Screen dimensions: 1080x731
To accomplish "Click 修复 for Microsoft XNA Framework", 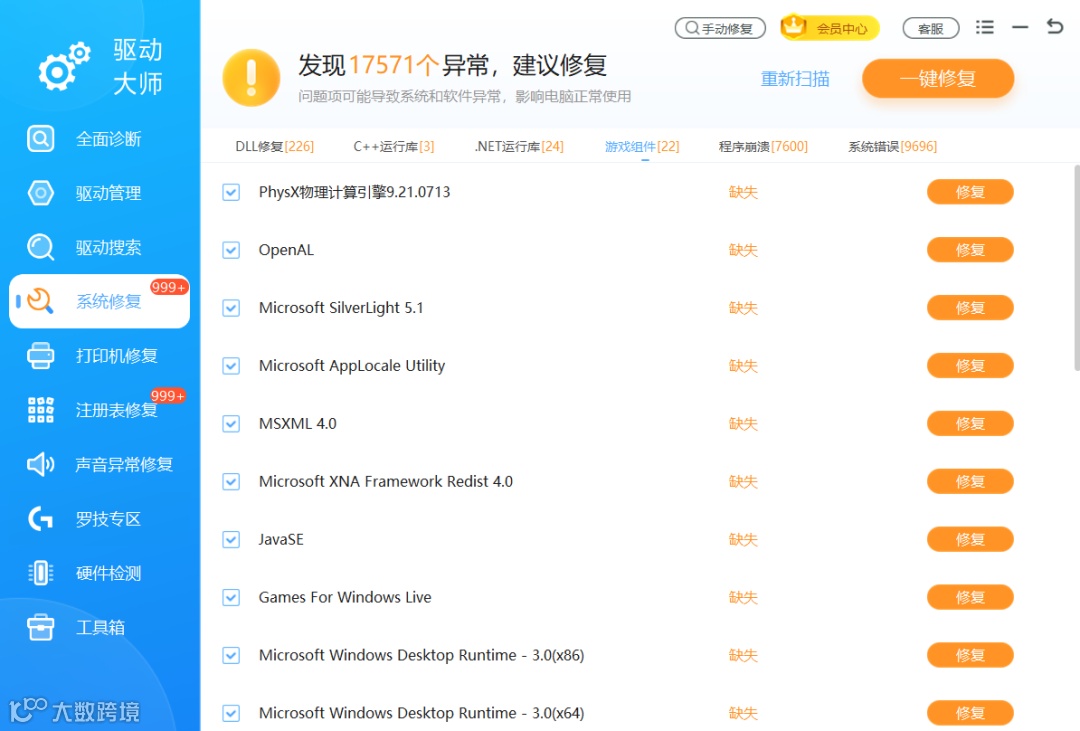I will coord(970,482).
